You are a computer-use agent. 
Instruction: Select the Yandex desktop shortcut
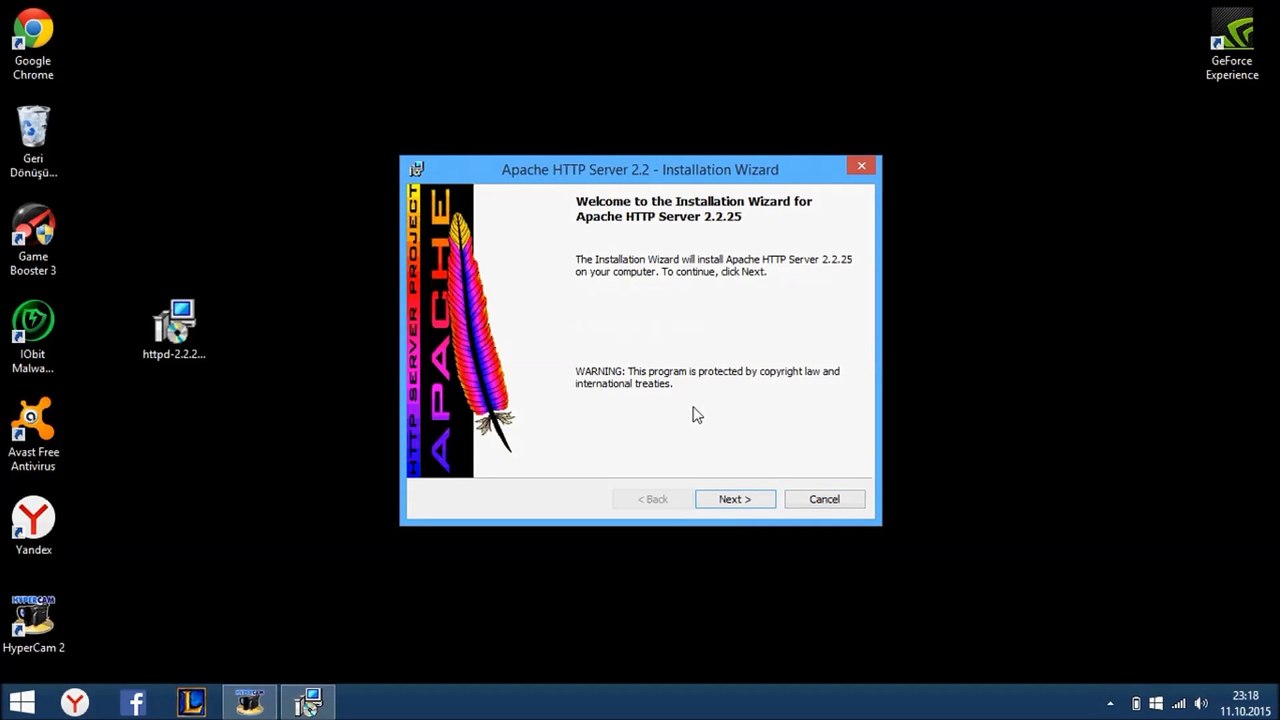(x=33, y=527)
